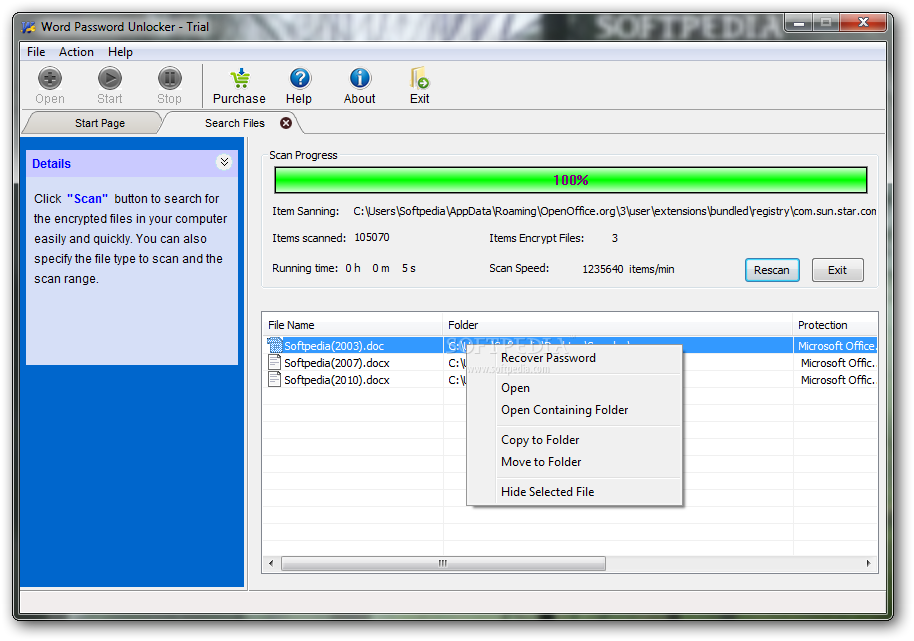Select Copy to Folder menu entry
Viewport: 914px width, 641px height.
tap(574, 440)
